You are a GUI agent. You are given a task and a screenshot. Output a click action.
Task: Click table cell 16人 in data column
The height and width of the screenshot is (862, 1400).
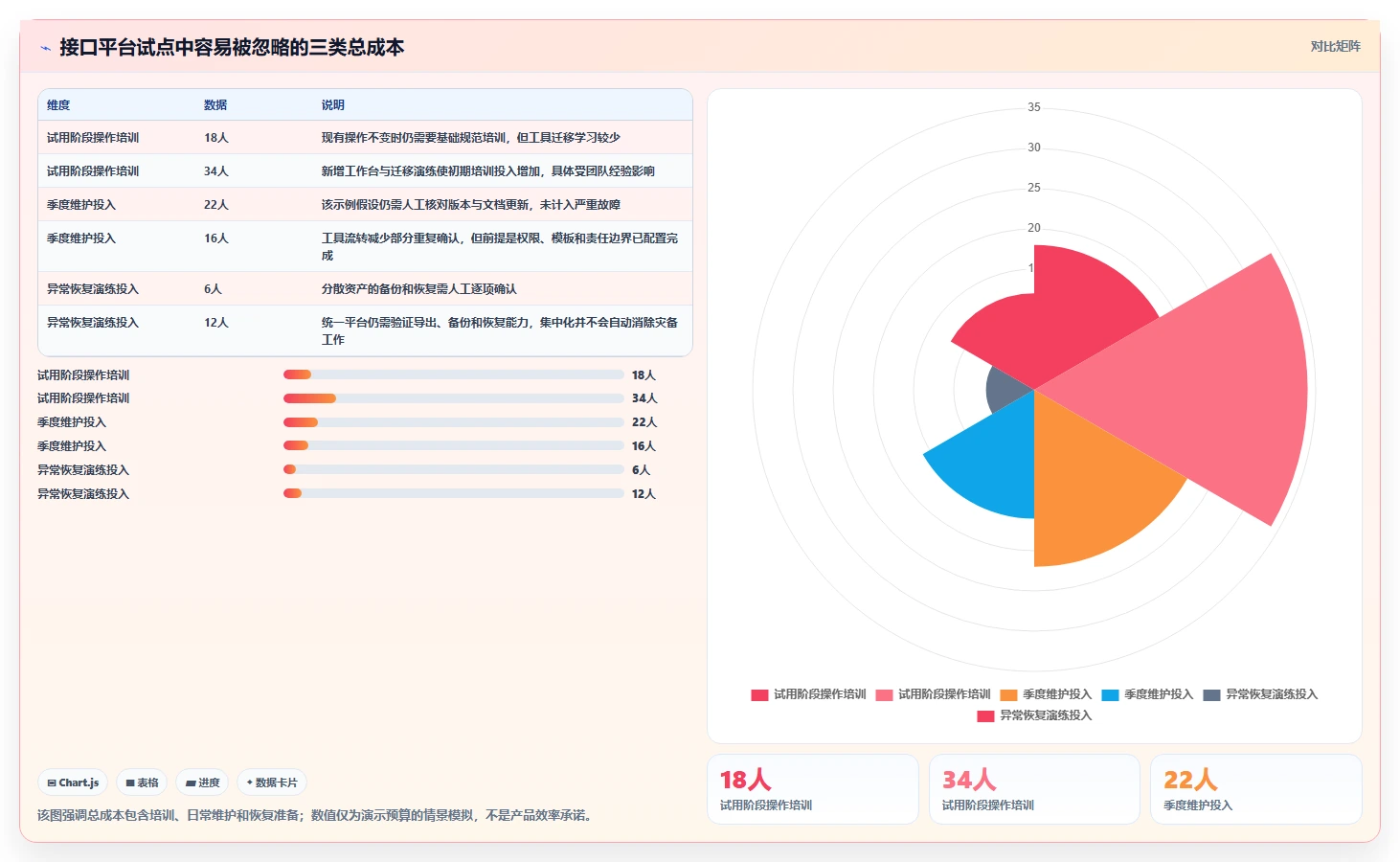click(x=216, y=238)
